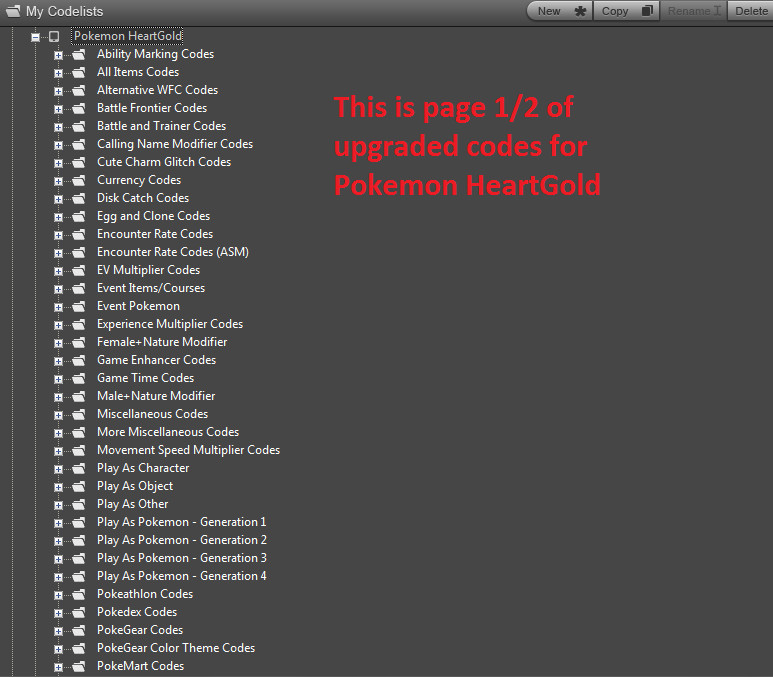The height and width of the screenshot is (677, 773).
Task: Expand the Egg and Clone Codes folder
Action: [x=58, y=217]
